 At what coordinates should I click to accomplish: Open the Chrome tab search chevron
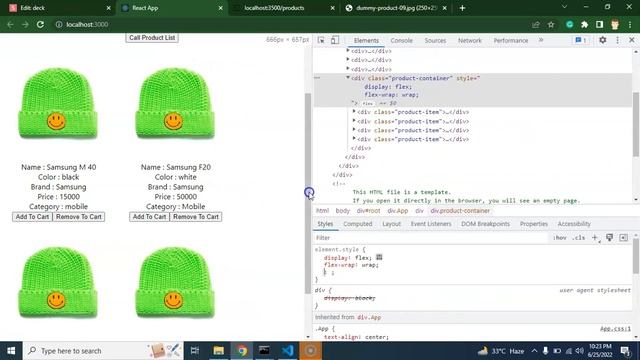point(564,7)
